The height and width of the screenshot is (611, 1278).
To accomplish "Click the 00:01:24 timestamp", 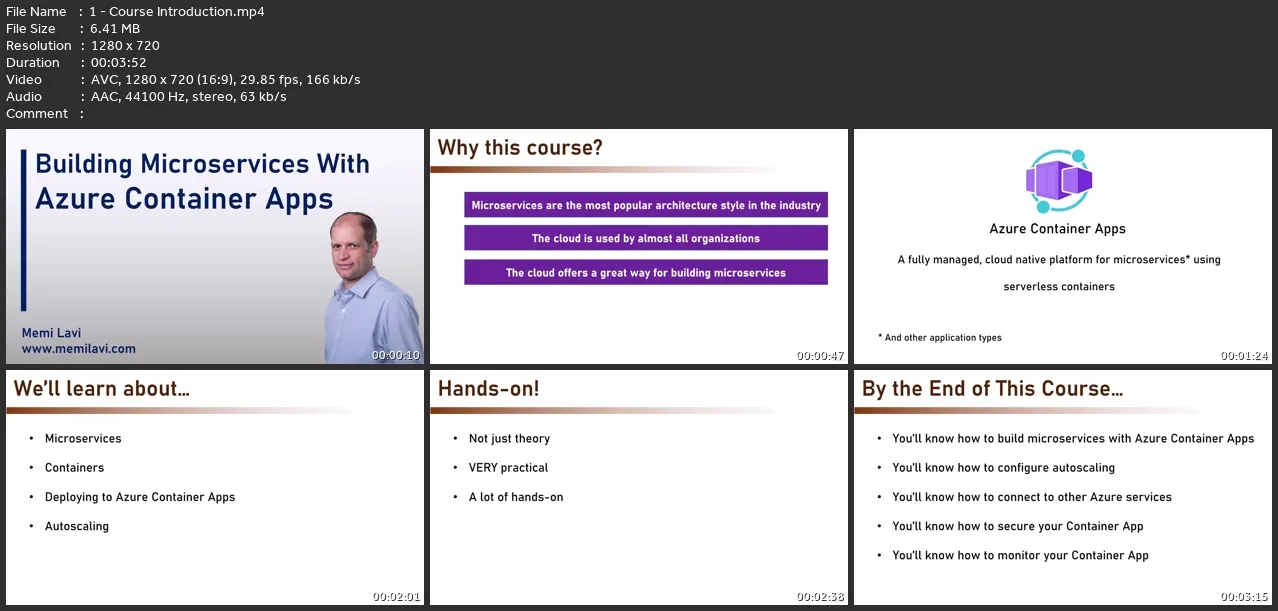I will tap(1244, 355).
